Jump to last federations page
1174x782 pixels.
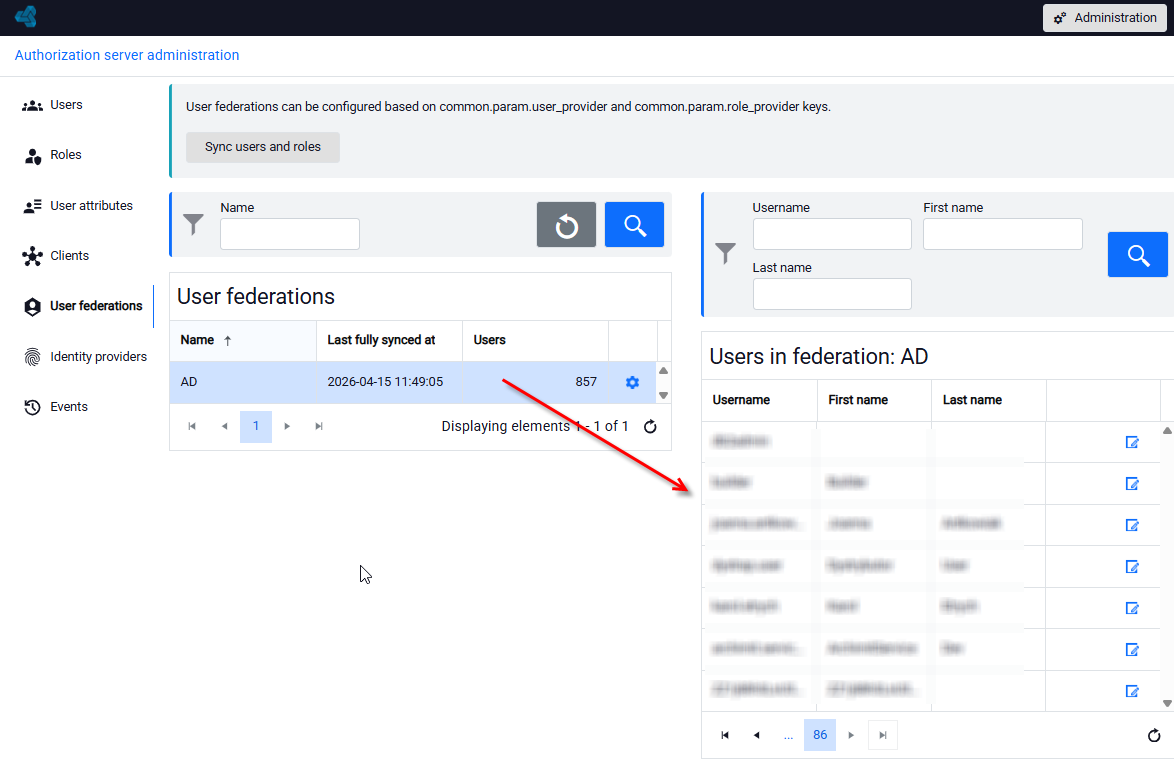click(319, 426)
